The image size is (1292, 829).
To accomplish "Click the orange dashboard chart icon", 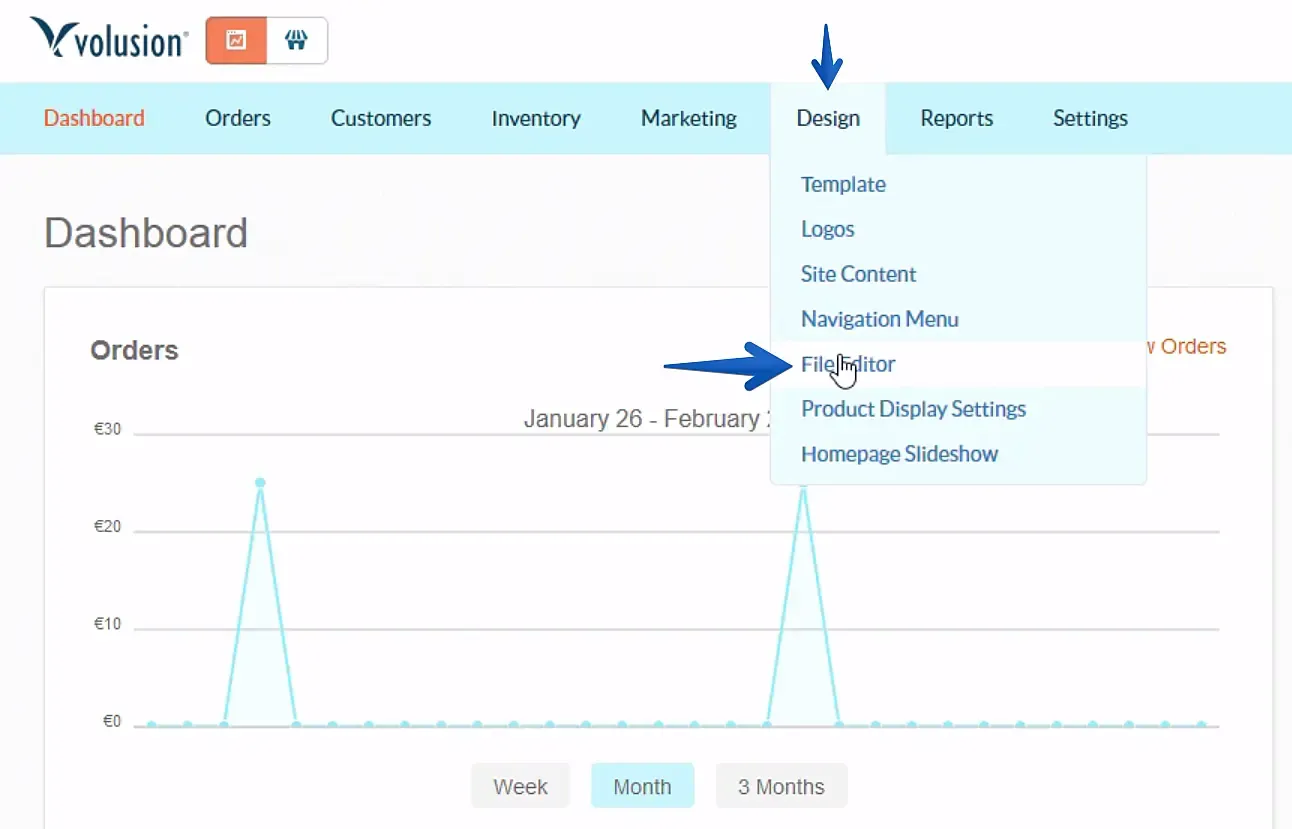I will (237, 41).
